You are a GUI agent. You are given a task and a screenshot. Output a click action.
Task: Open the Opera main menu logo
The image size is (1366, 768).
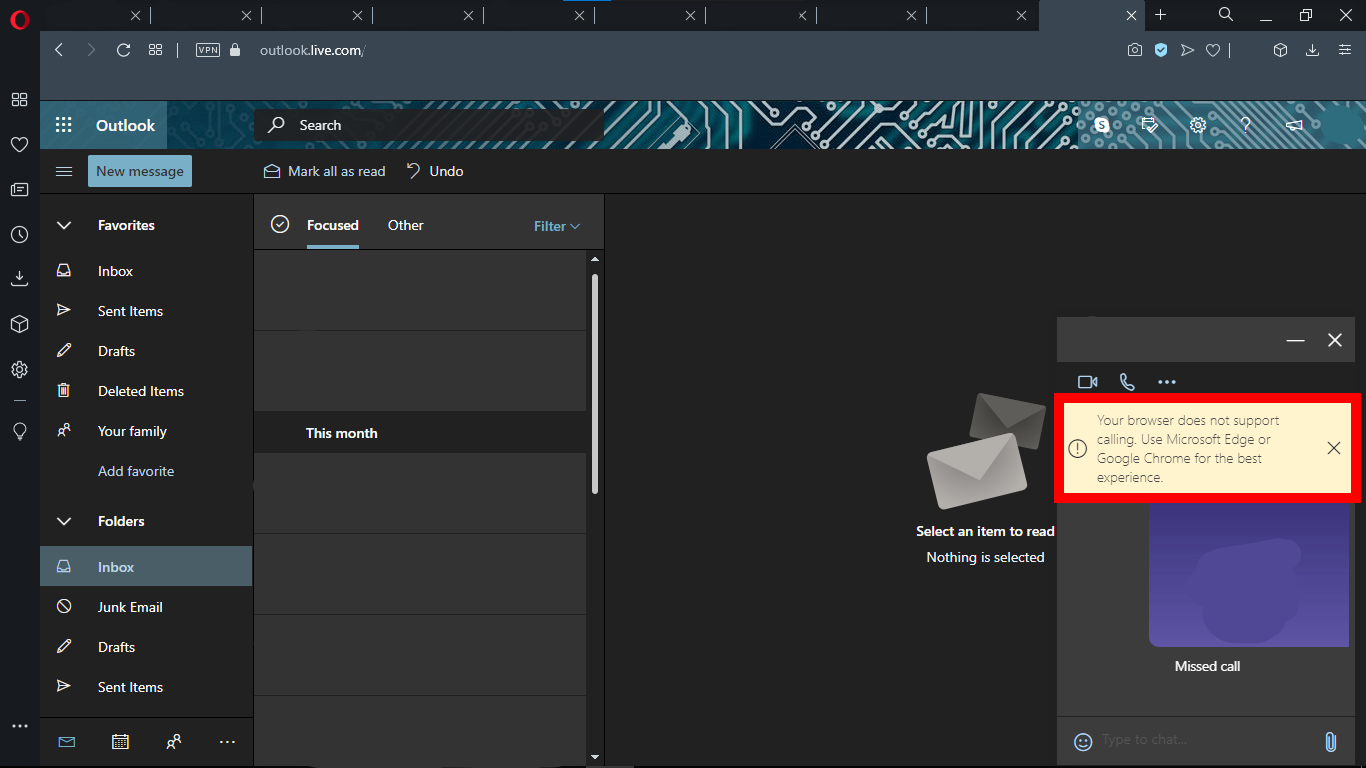pos(20,20)
